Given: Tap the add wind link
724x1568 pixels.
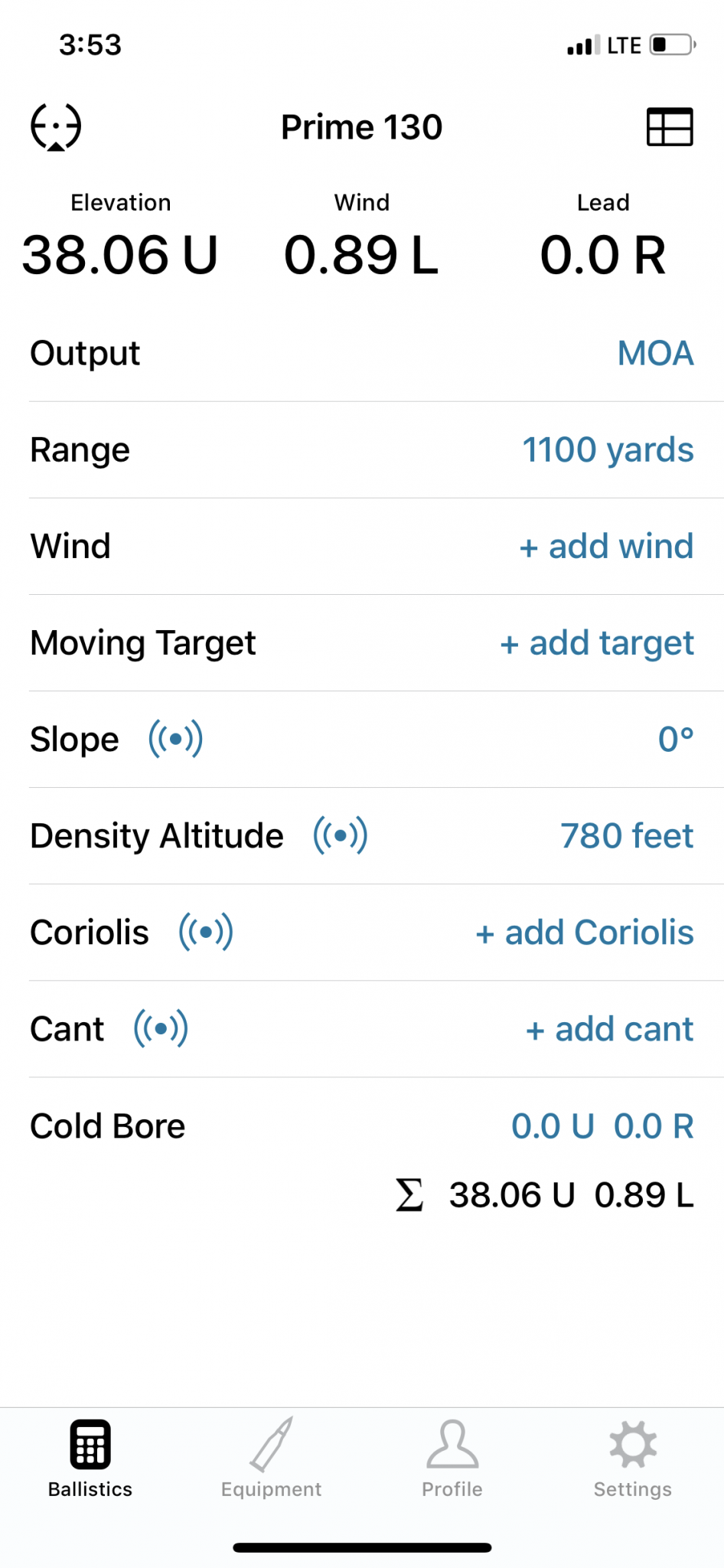Looking at the screenshot, I should pyautogui.click(x=606, y=547).
